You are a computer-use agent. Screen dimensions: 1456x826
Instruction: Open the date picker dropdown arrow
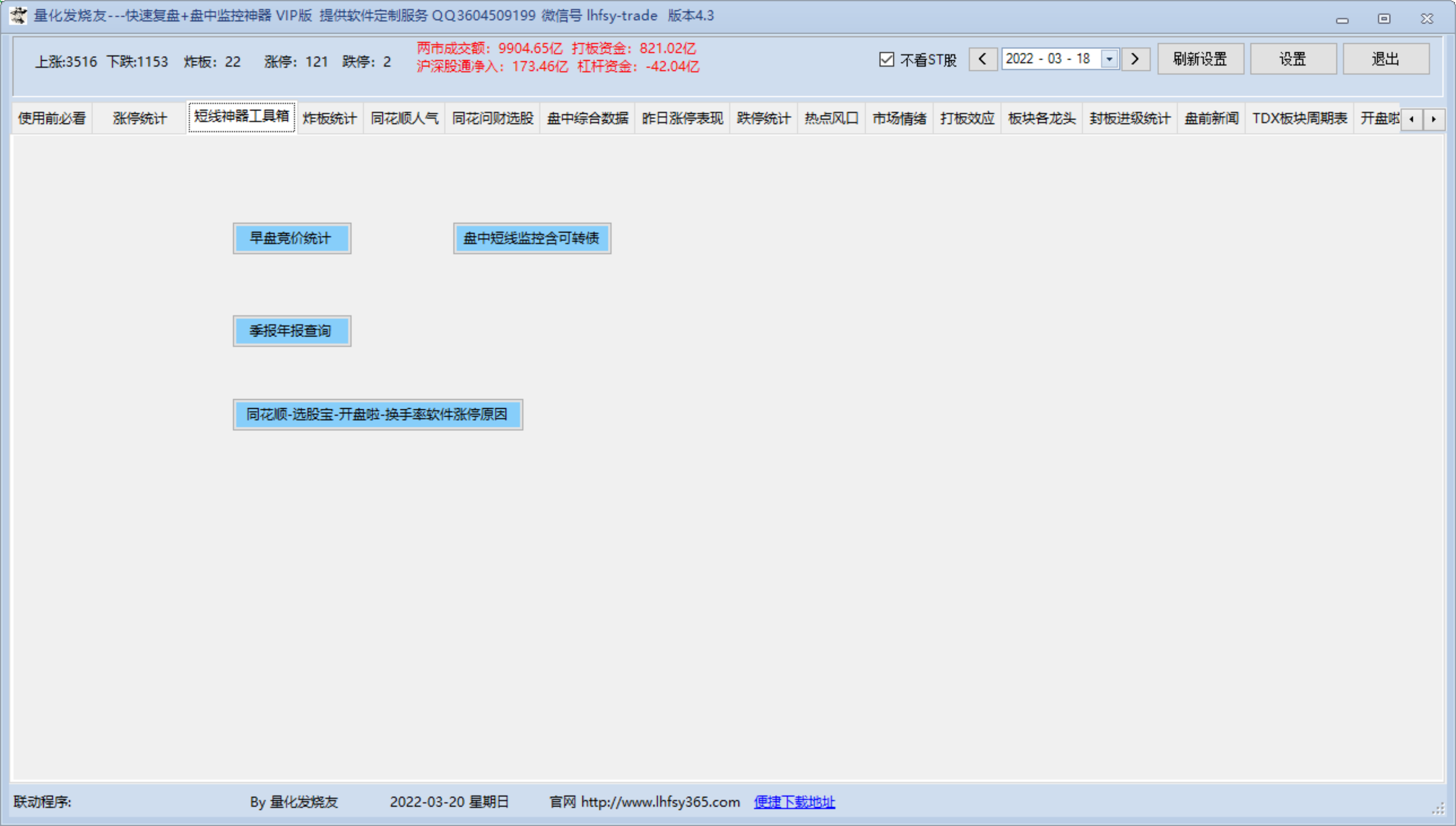click(x=1109, y=59)
